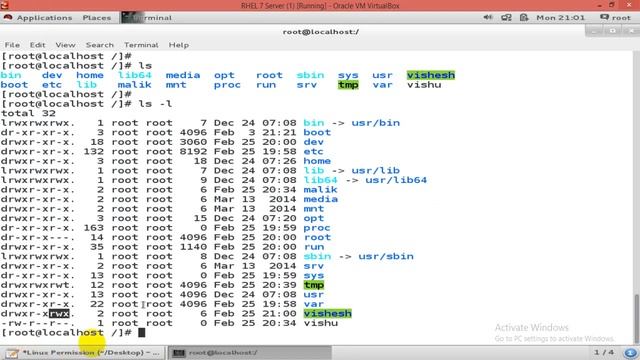Click the 'home' entry in ls output first row

(x=90, y=76)
